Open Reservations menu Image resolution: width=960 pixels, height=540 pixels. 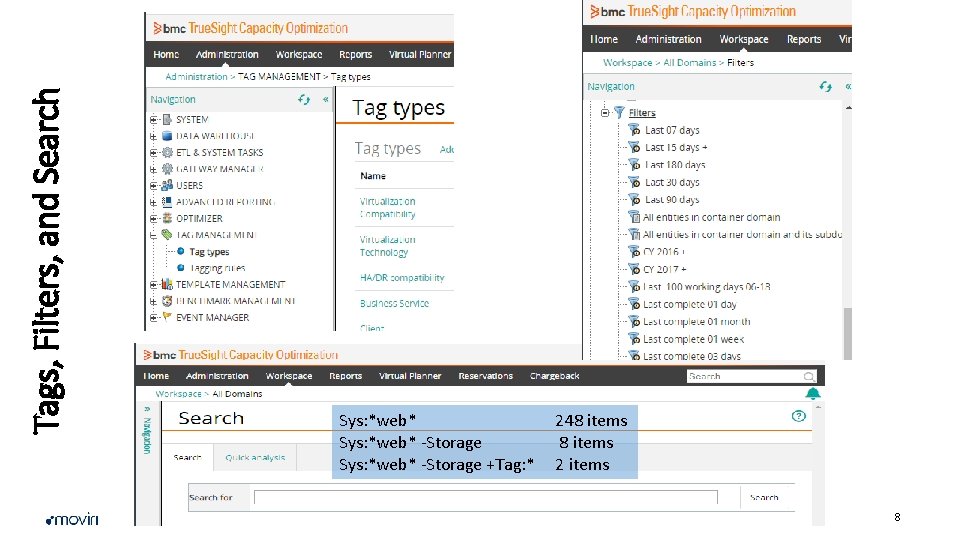coord(486,376)
